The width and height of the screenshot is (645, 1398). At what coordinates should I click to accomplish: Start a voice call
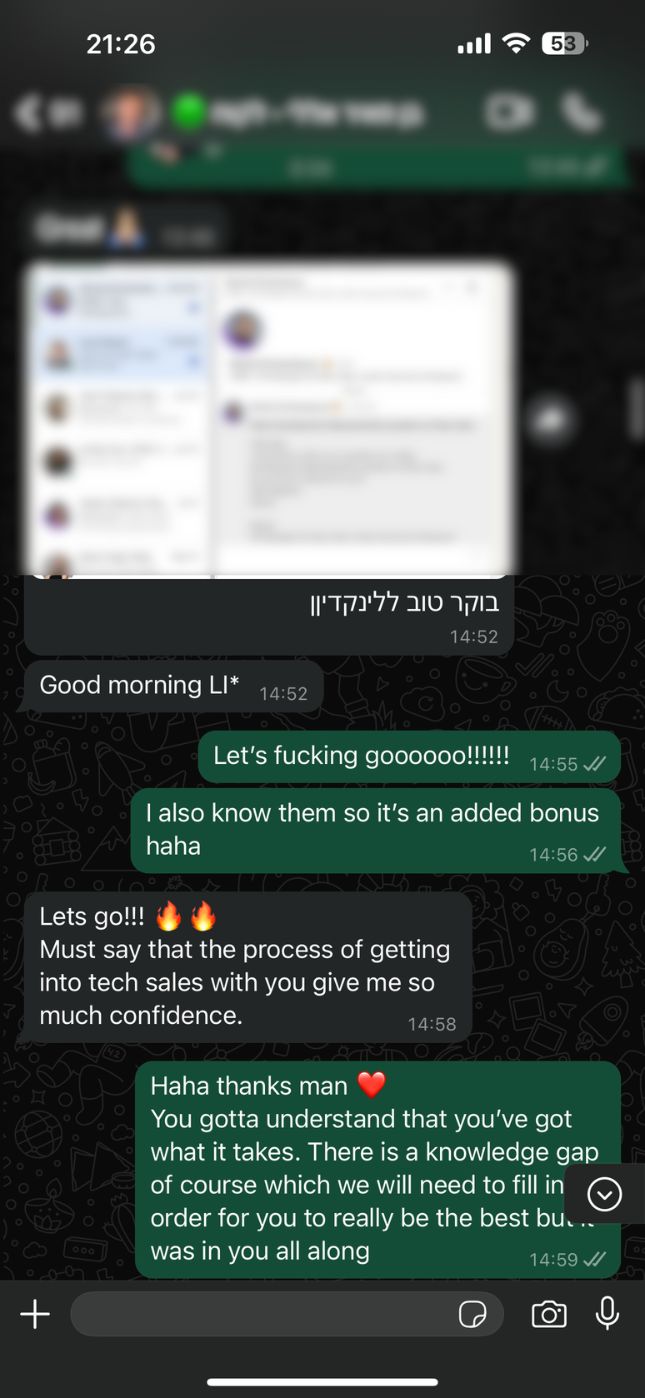coord(583,112)
